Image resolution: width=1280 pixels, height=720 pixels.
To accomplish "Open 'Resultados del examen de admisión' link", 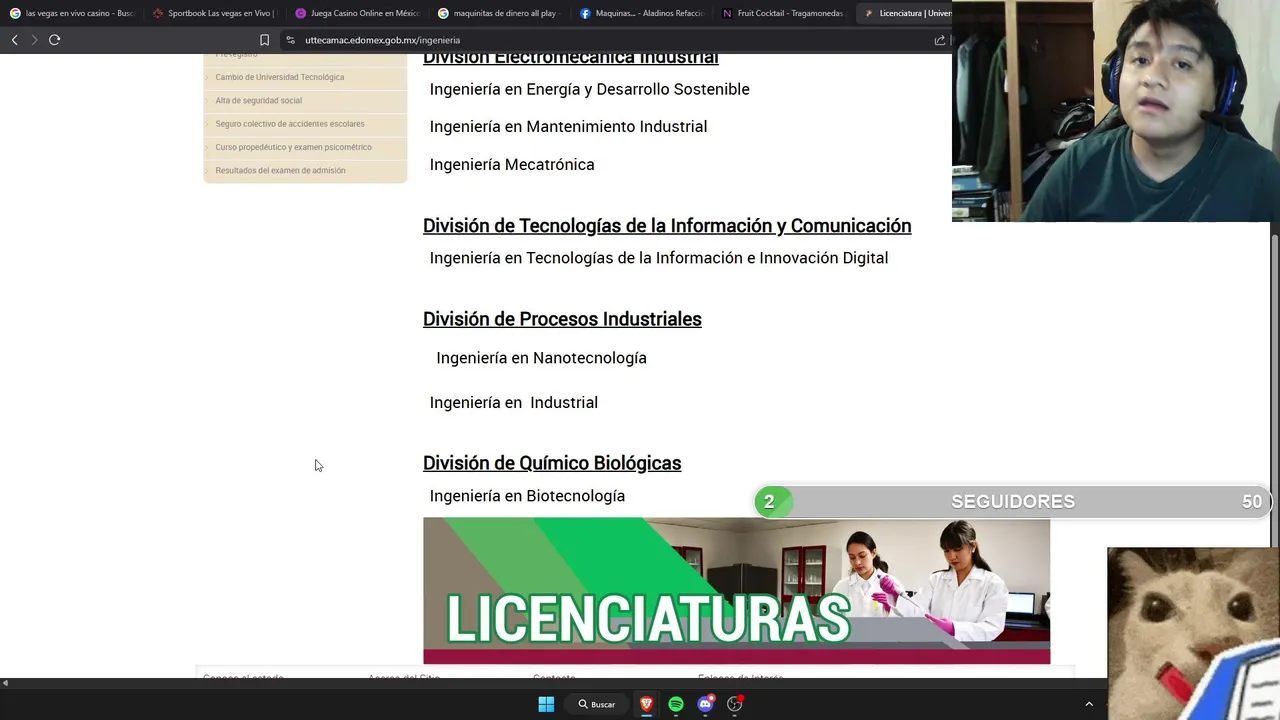I will (x=280, y=170).
